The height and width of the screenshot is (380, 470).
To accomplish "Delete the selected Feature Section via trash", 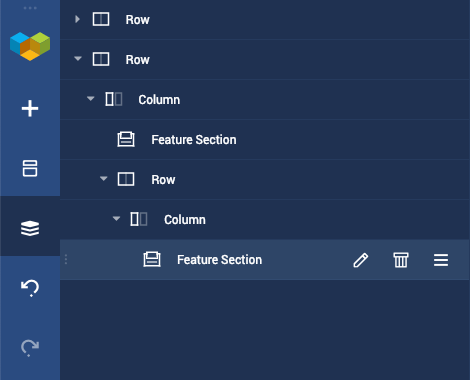I will pos(401,260).
